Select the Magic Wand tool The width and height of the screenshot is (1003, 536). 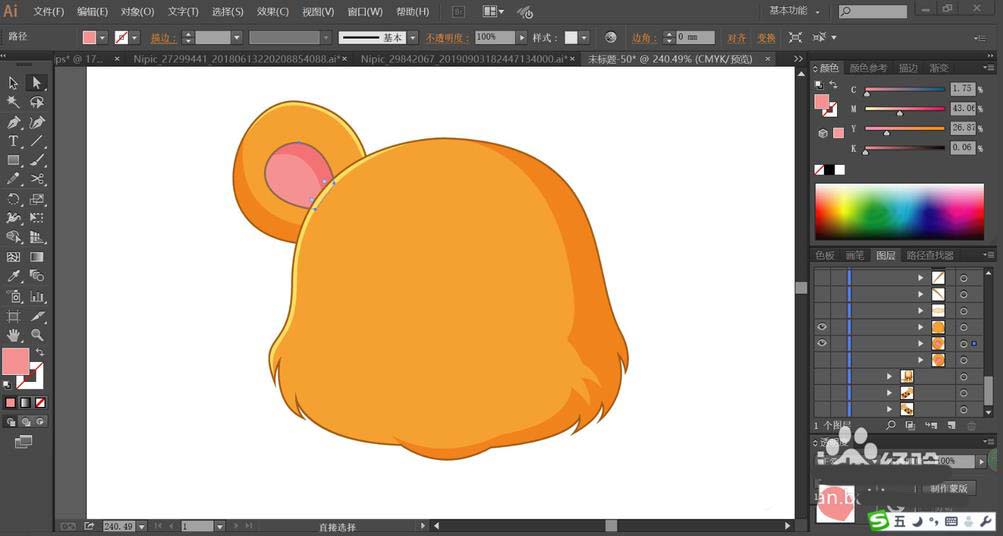click(x=14, y=102)
